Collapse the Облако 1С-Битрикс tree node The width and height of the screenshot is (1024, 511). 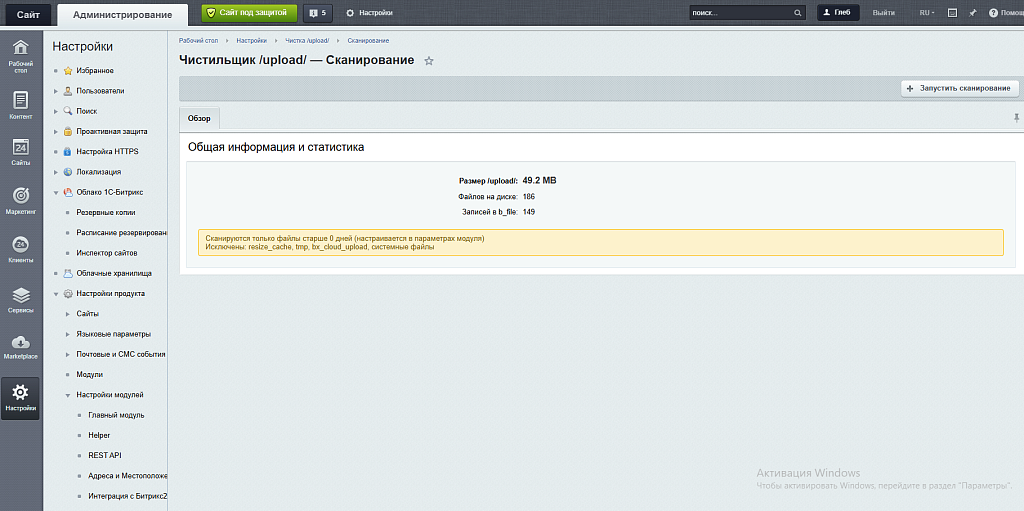point(56,192)
